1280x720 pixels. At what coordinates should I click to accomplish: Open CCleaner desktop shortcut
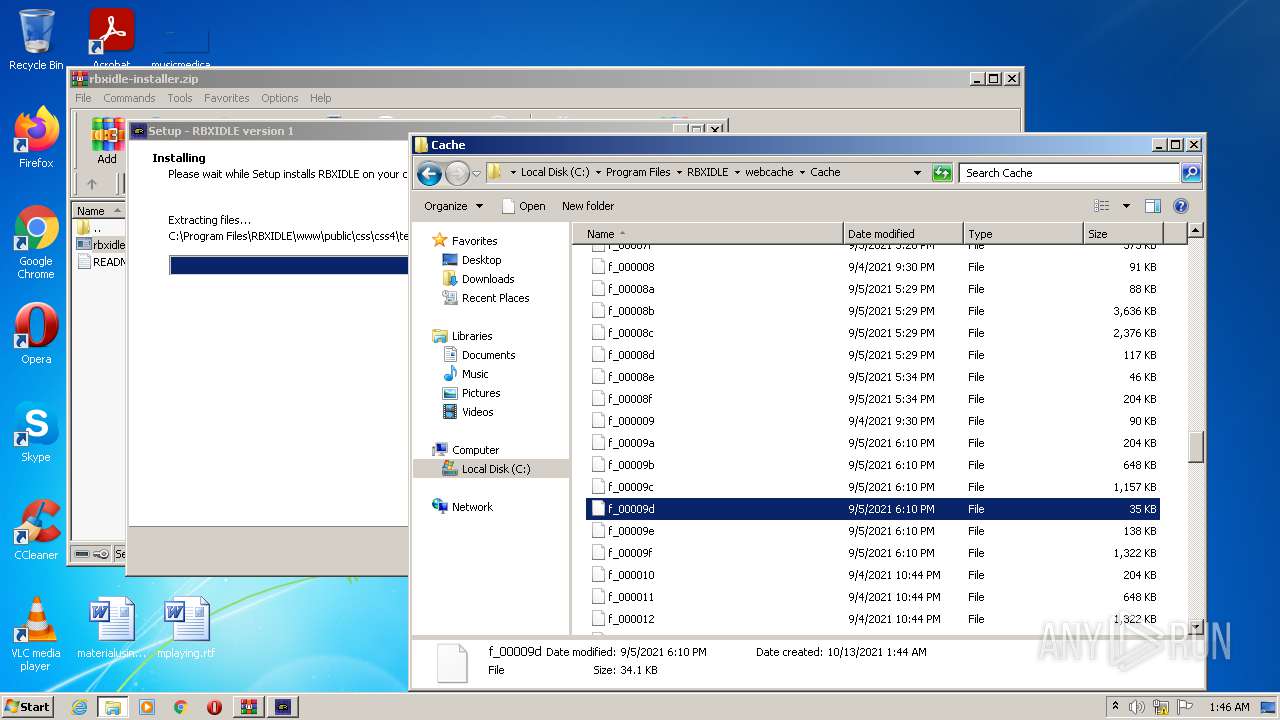coord(36,530)
